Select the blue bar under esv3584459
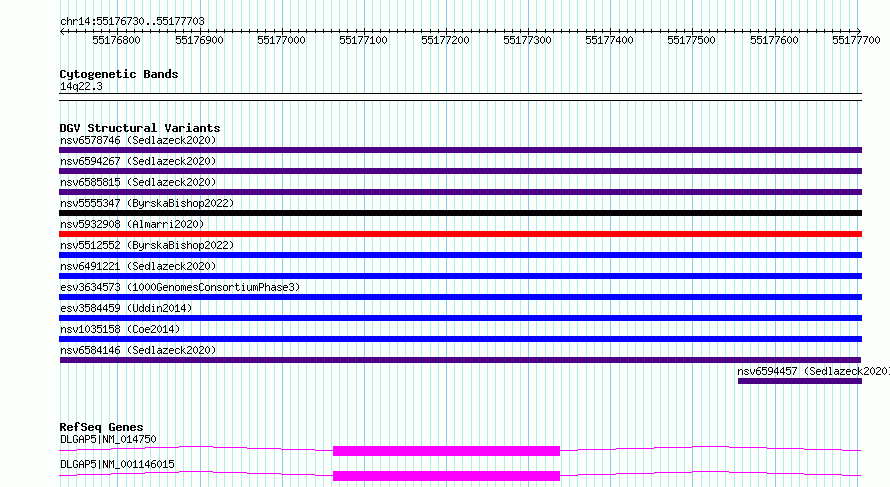890x487 pixels. tap(460, 318)
